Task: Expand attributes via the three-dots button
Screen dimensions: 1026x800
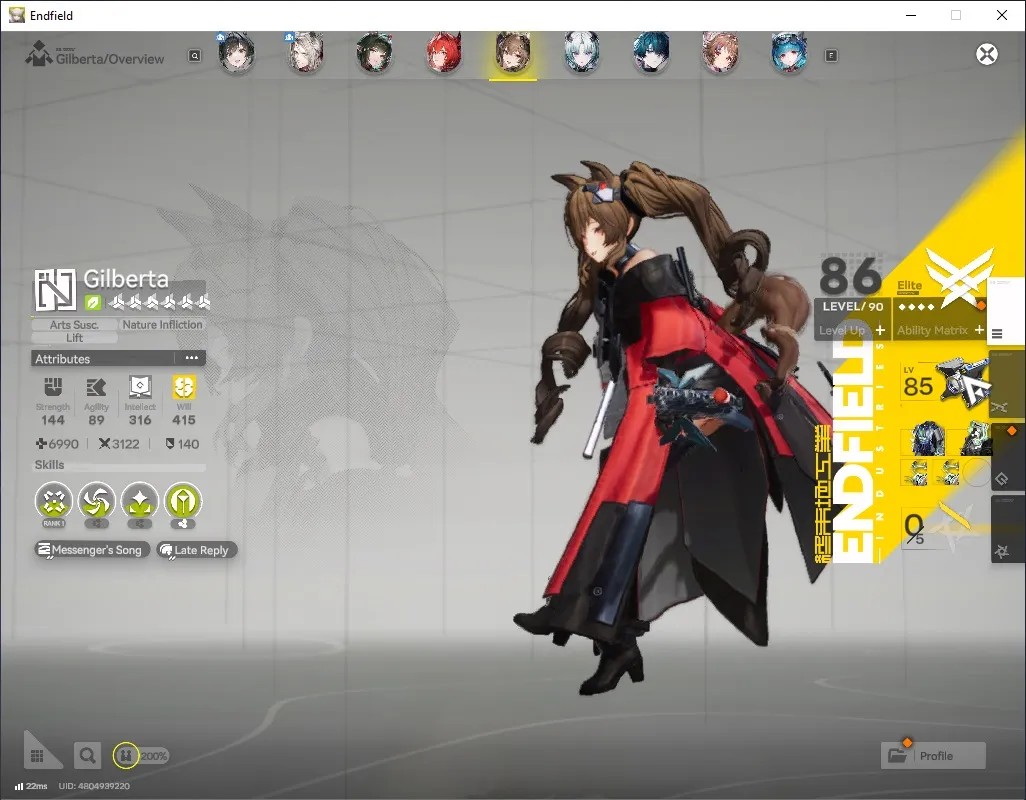Action: pyautogui.click(x=191, y=358)
